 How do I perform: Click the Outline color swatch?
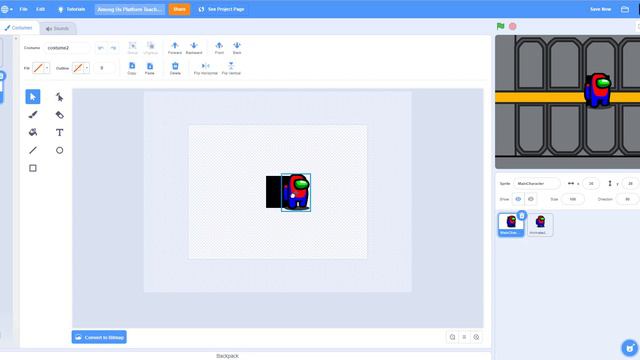point(78,68)
